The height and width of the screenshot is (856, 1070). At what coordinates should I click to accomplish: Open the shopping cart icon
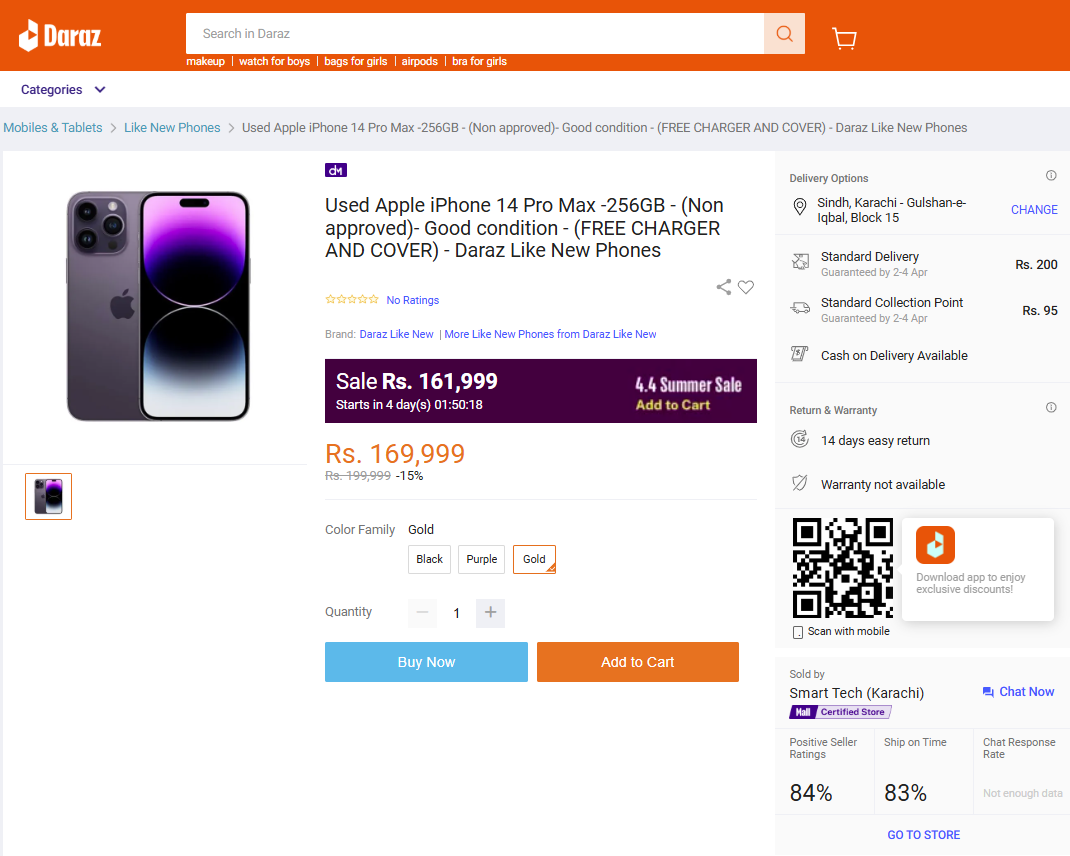(844, 38)
